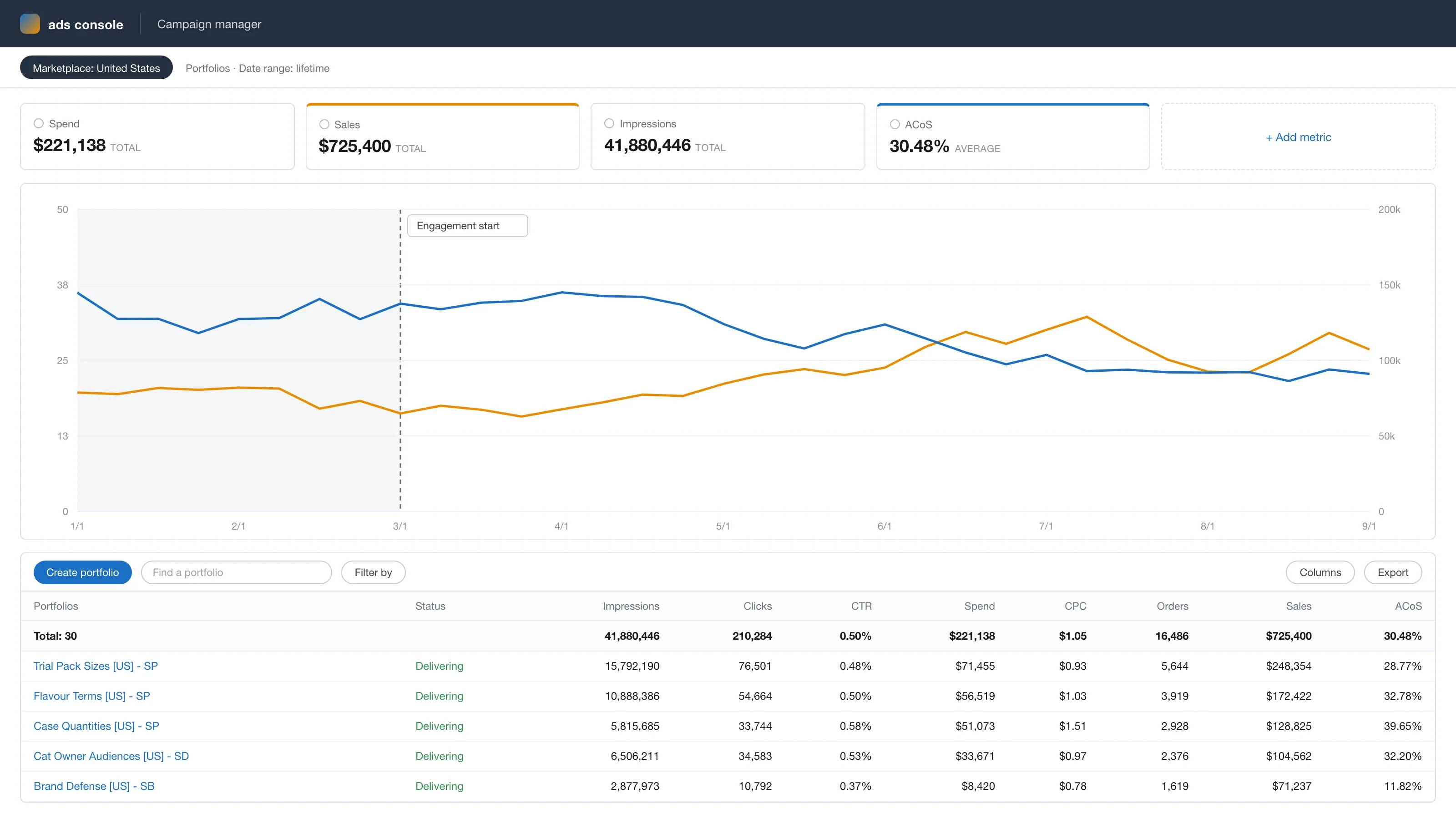The height and width of the screenshot is (819, 1456).
Task: Click the Engagement start chart annotation
Action: 467,226
